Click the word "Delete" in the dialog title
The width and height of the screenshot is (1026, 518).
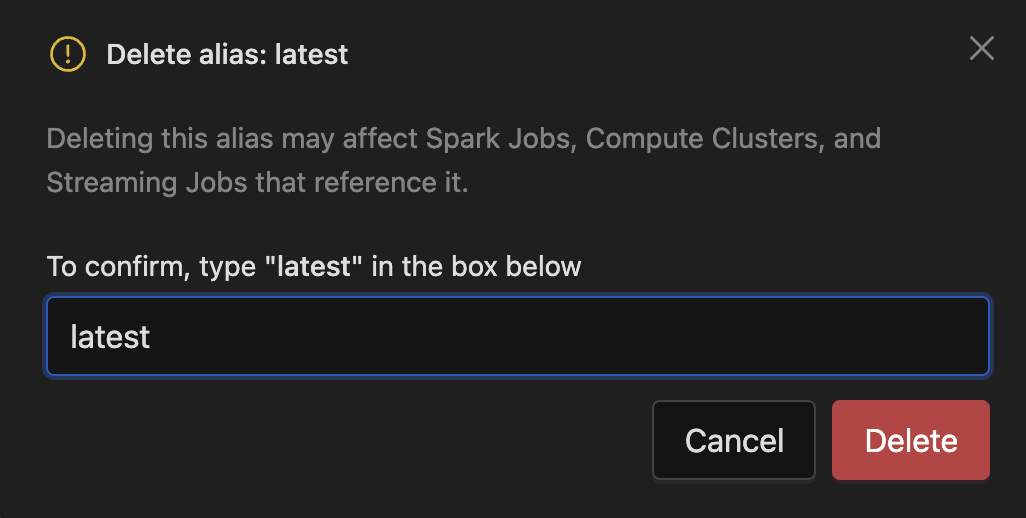point(142,54)
